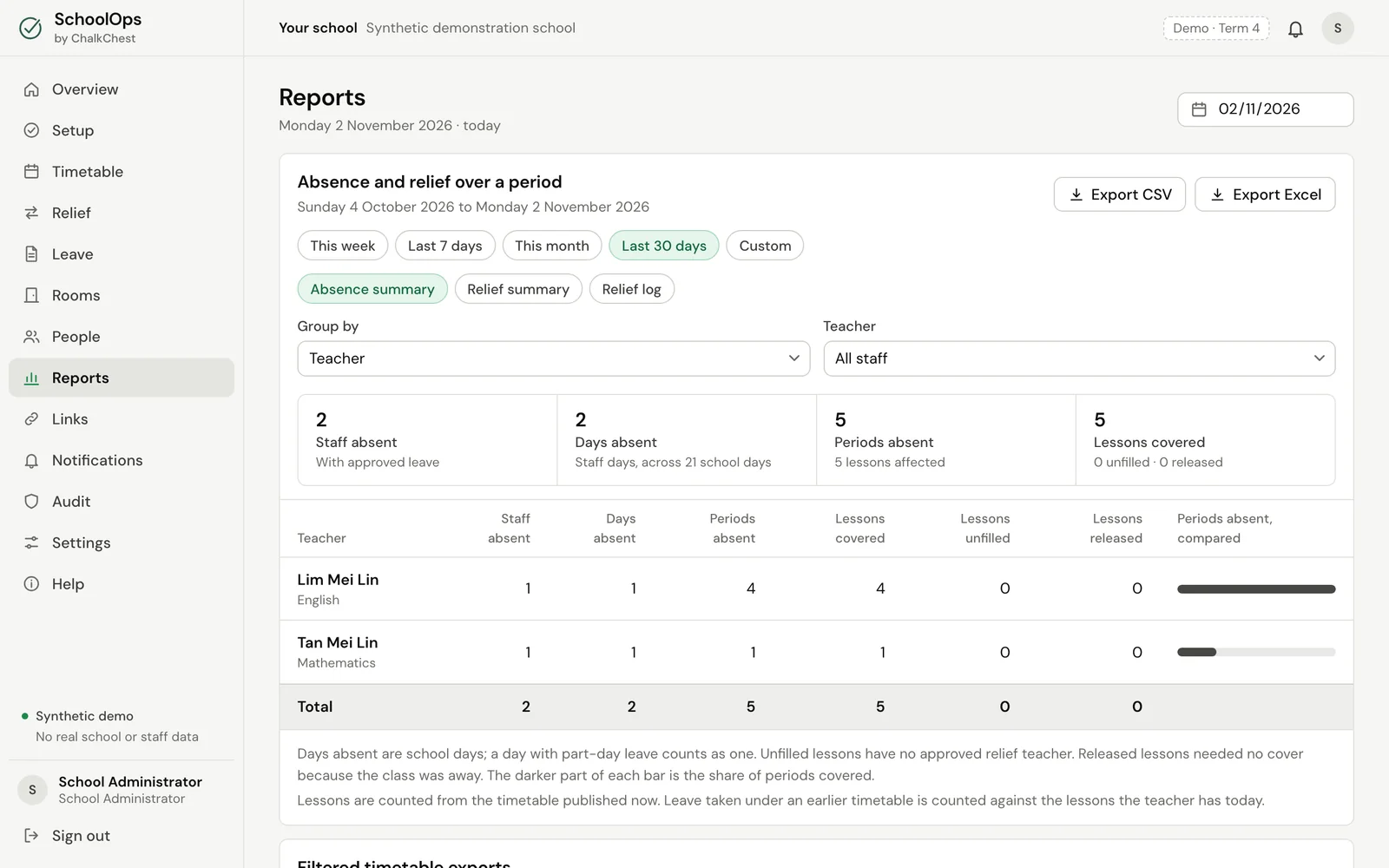The image size is (1389, 868).
Task: Click the Settings sliders icon
Action: click(31, 542)
